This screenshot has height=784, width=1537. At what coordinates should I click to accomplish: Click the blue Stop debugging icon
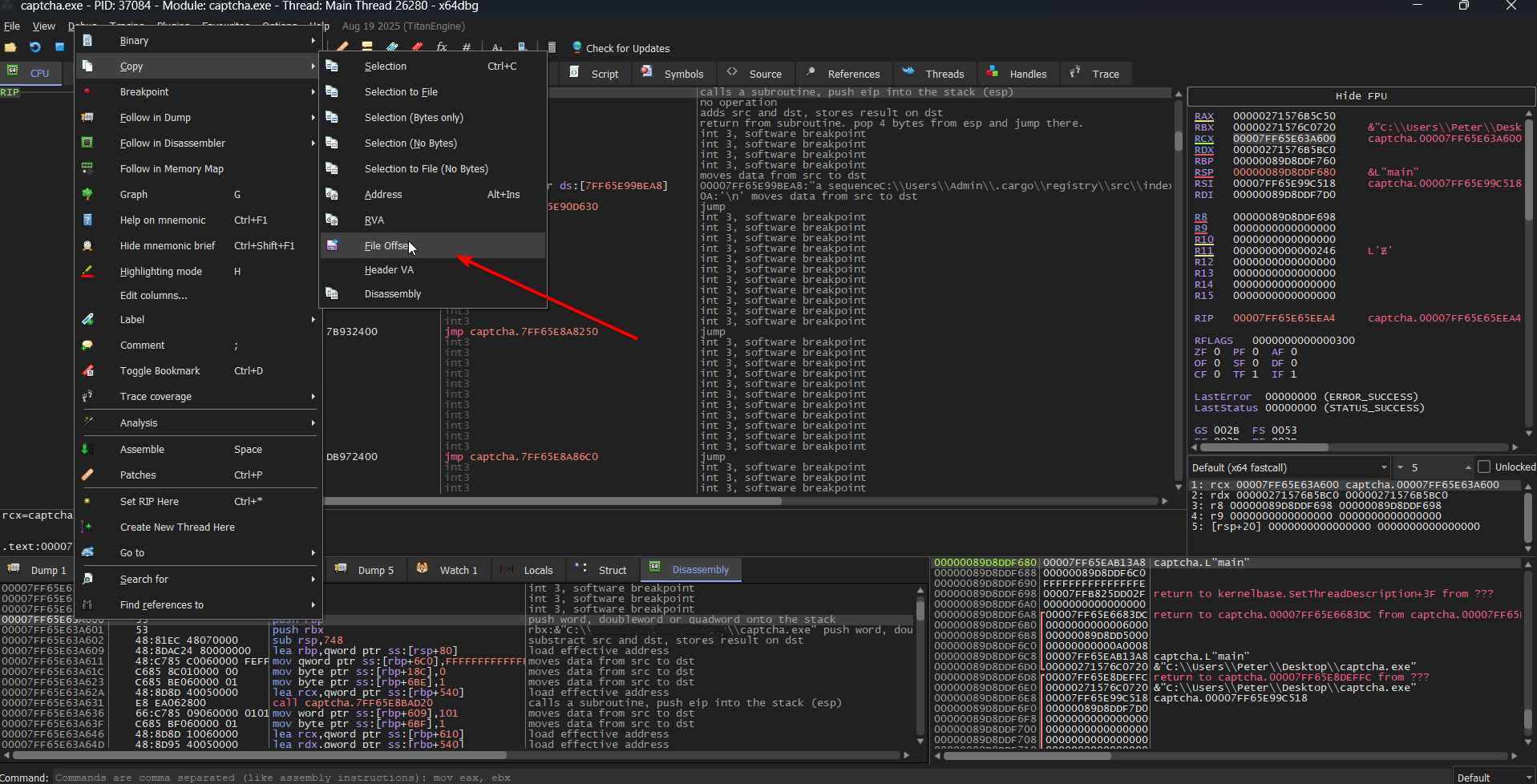(x=59, y=47)
